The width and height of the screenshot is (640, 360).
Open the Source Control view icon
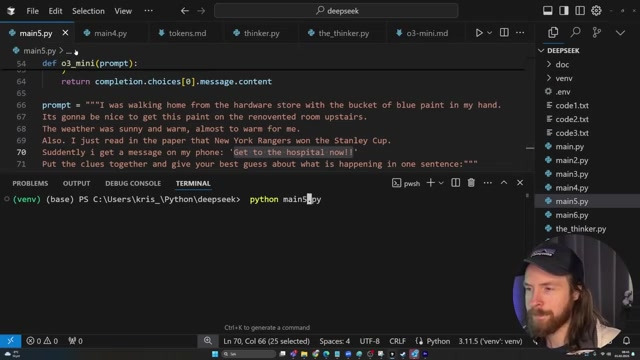(597, 32)
